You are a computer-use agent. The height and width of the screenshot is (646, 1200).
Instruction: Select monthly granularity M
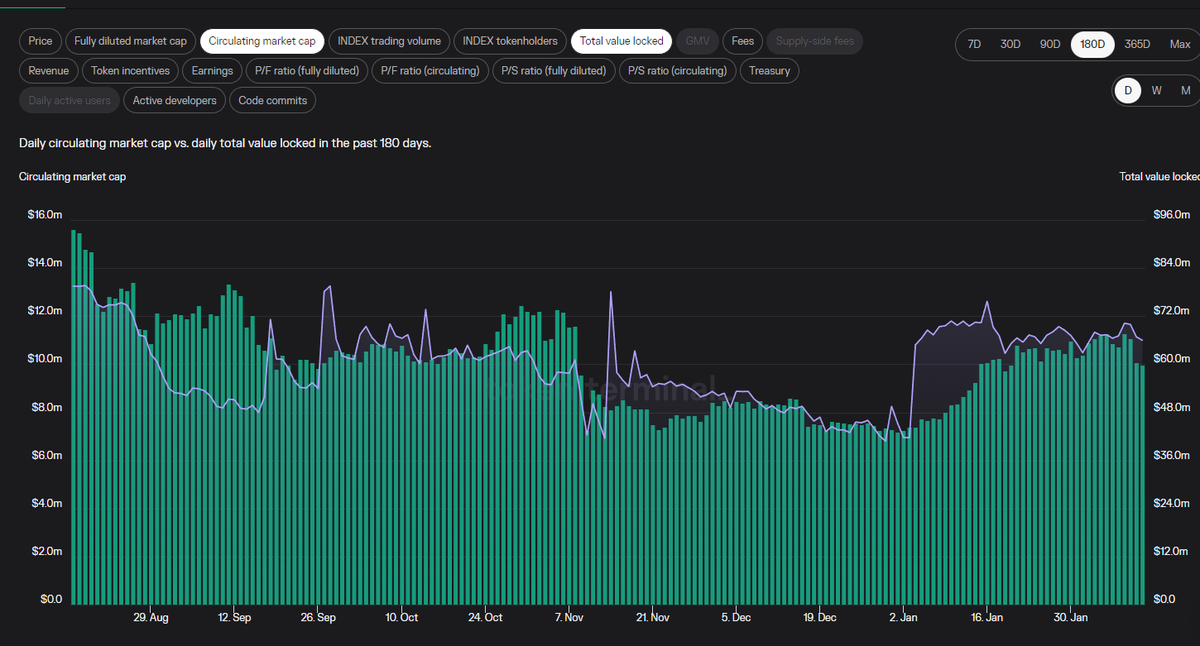click(1185, 90)
